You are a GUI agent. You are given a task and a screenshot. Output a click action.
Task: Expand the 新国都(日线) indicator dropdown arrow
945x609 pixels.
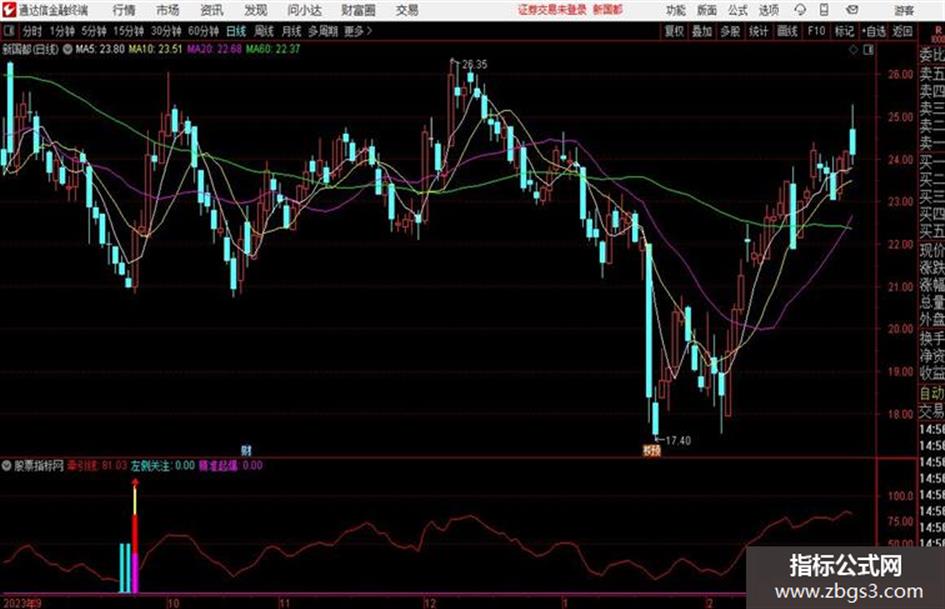(x=68, y=49)
